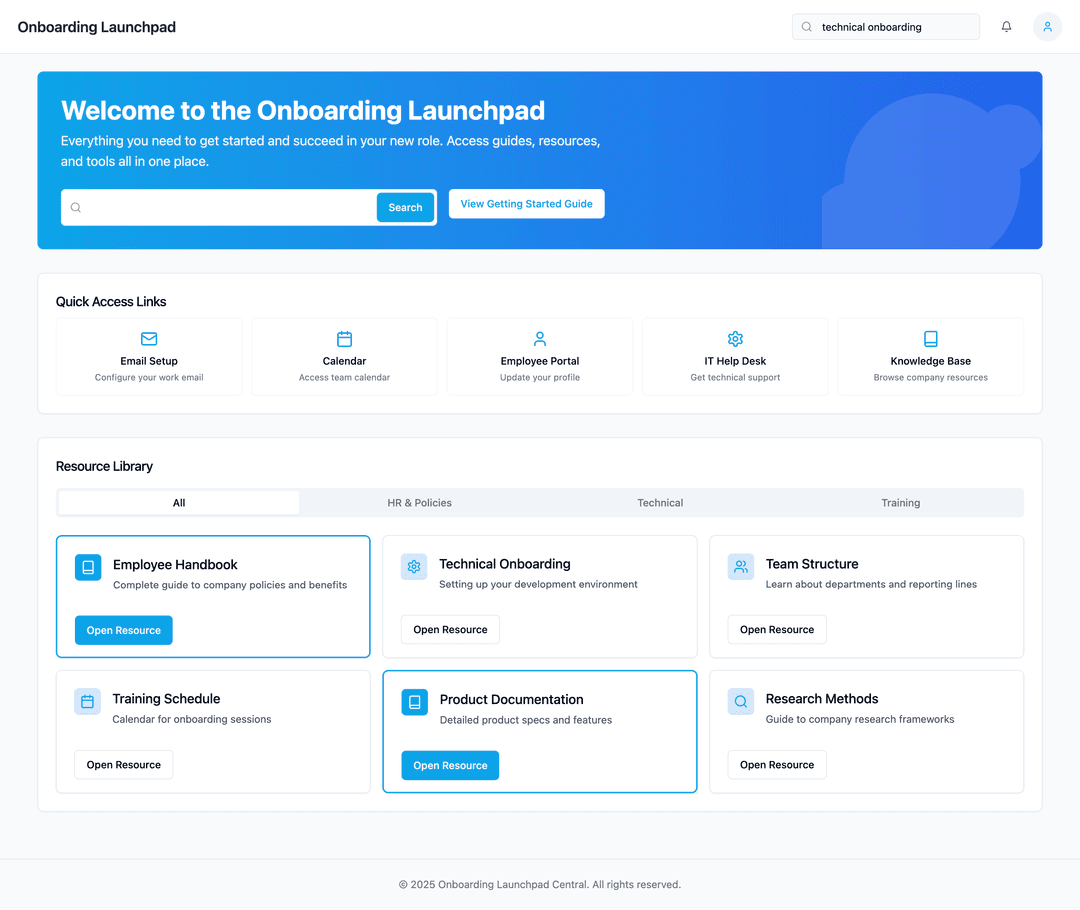This screenshot has width=1080, height=910.
Task: Switch to the HR & Policies tab
Action: click(419, 503)
